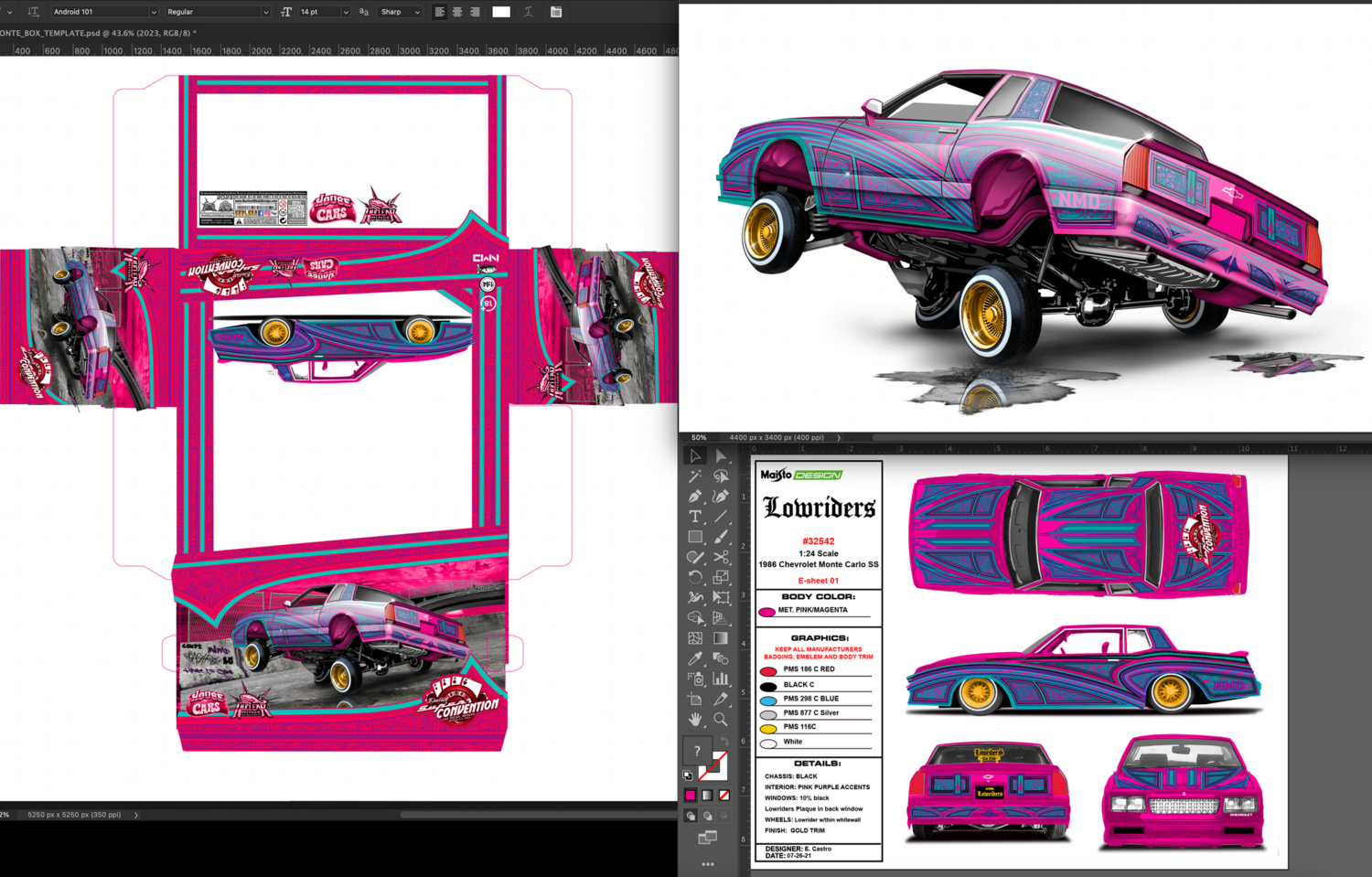Open white text color swatch

501,12
